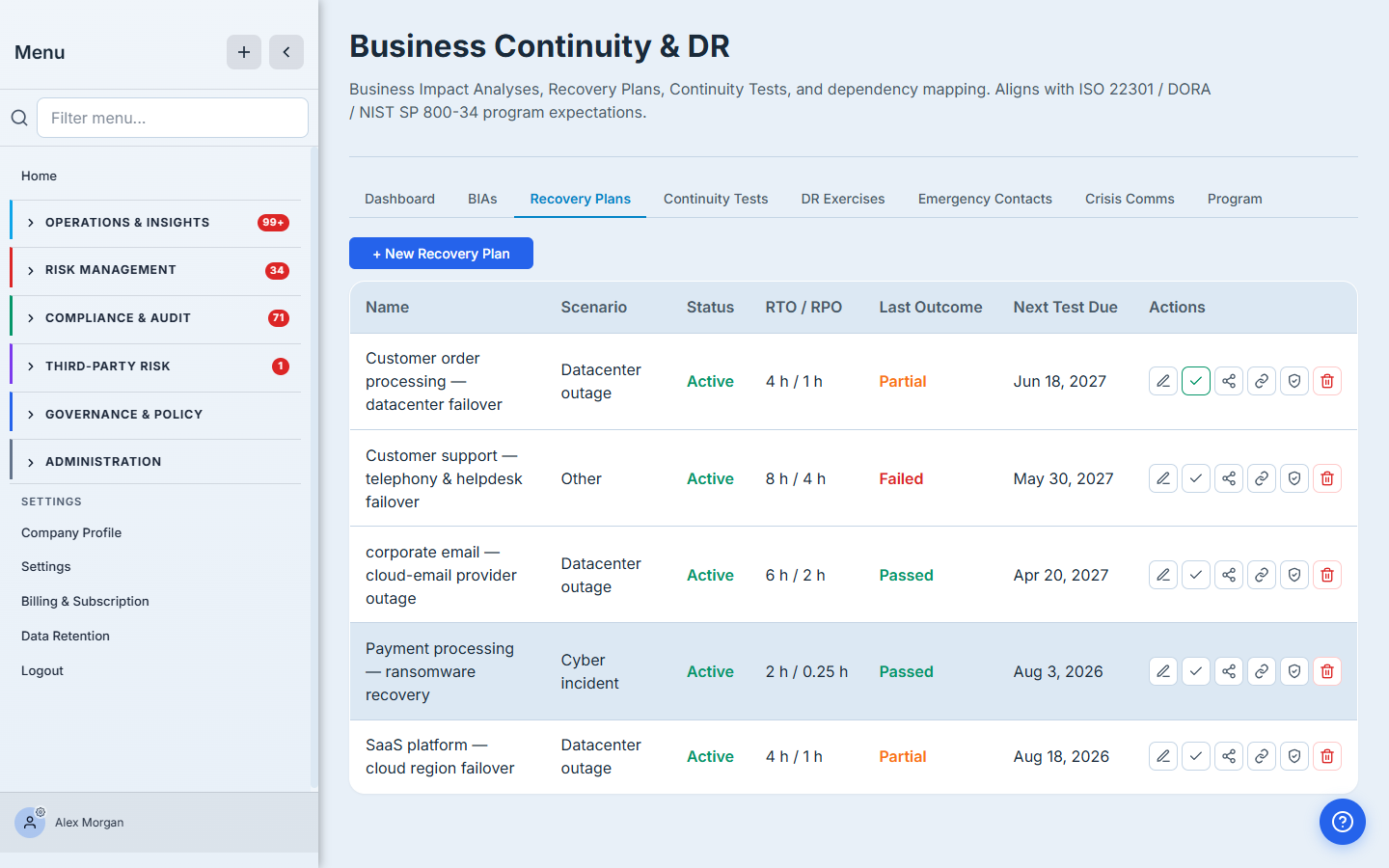Edit the Customer order processing plan

(x=1163, y=381)
